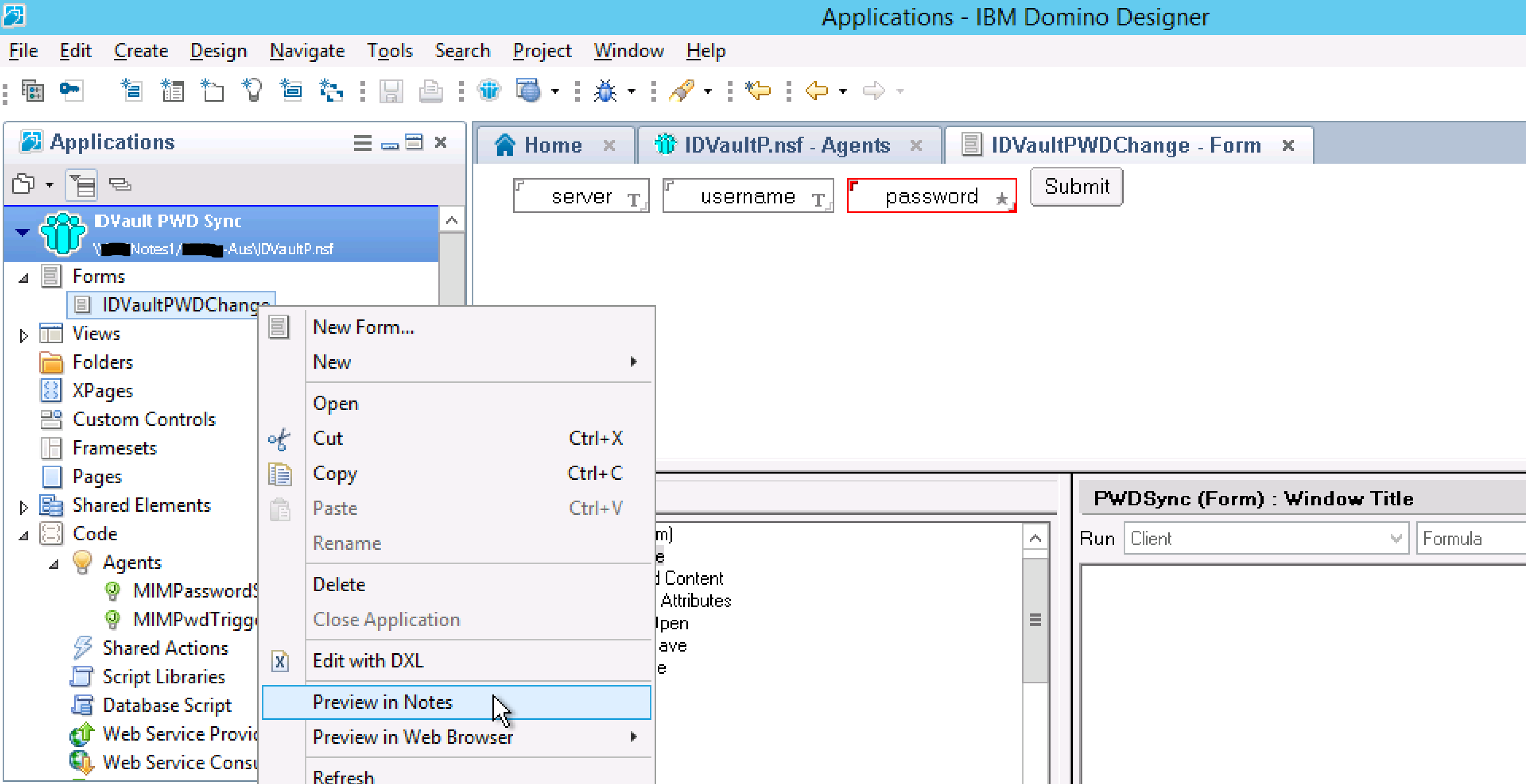Expand the Views tree node
The image size is (1526, 784).
click(x=24, y=335)
